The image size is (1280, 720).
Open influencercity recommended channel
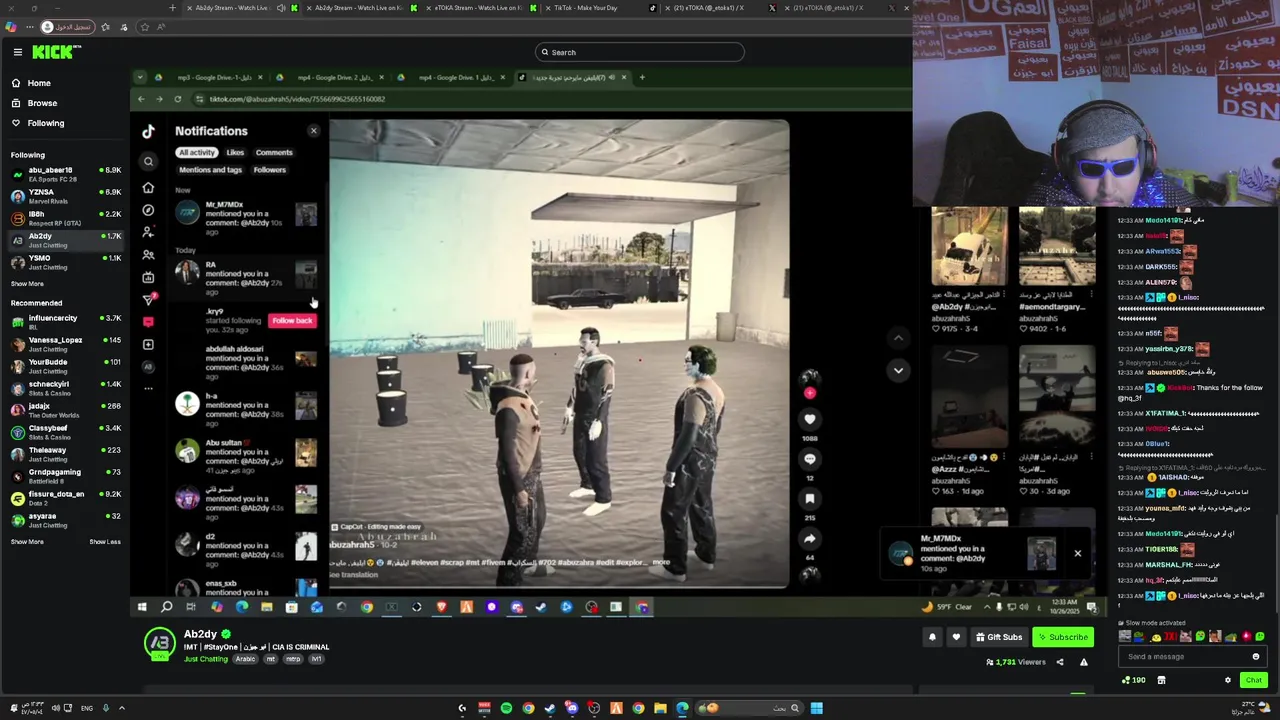65,322
